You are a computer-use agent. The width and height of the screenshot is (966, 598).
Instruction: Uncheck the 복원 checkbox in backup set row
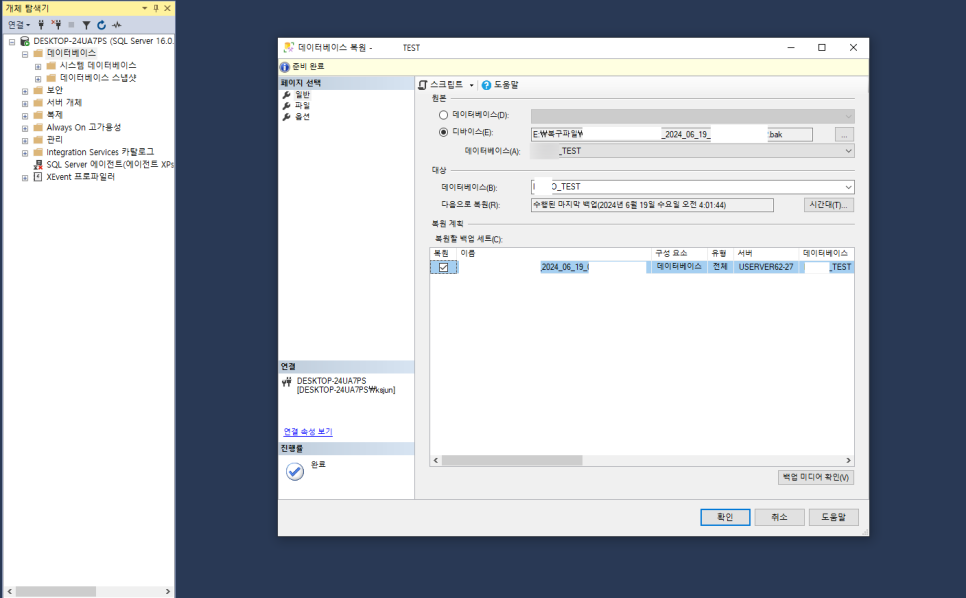click(x=444, y=267)
